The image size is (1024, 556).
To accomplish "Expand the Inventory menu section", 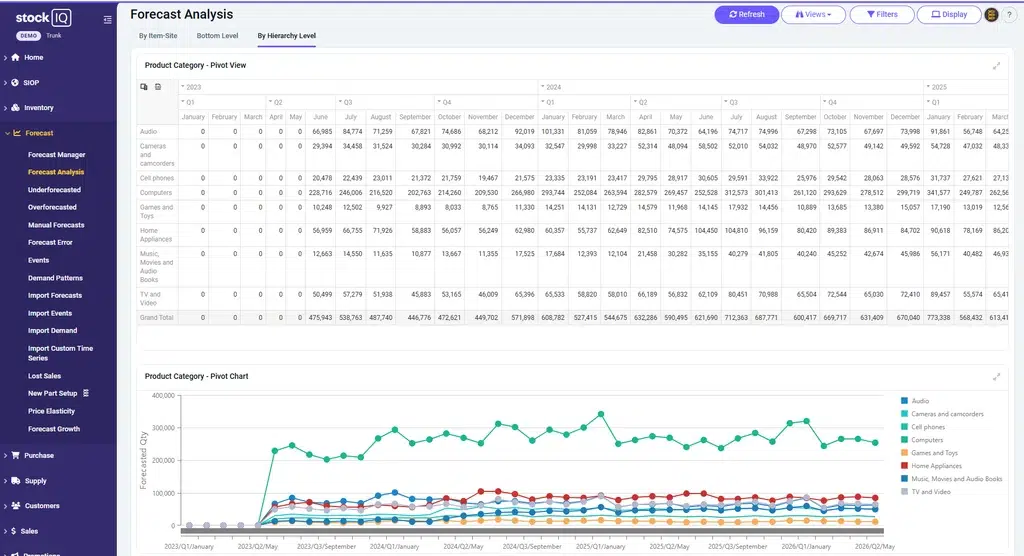I will click(39, 108).
